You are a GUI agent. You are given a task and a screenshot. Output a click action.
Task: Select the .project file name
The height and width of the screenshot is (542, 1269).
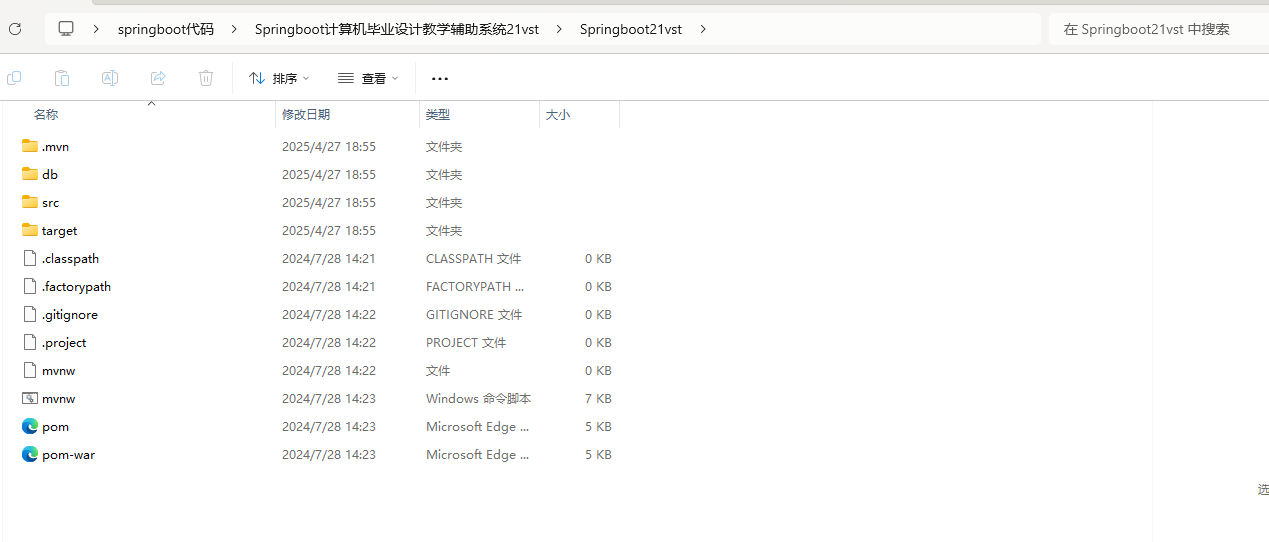pos(64,342)
